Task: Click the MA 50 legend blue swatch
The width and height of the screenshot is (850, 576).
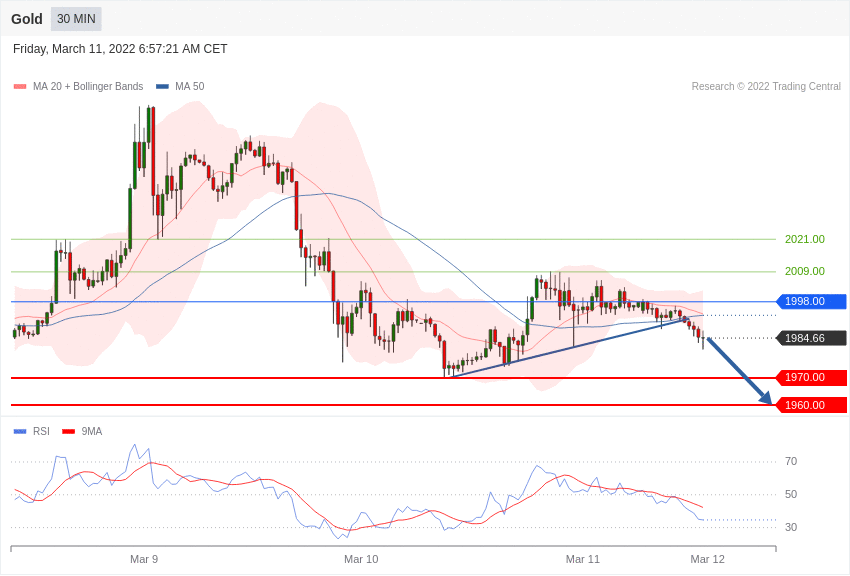Action: (162, 86)
